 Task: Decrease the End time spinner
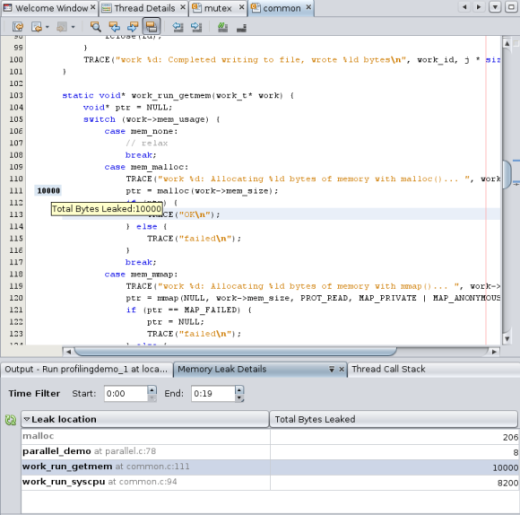tap(239, 398)
